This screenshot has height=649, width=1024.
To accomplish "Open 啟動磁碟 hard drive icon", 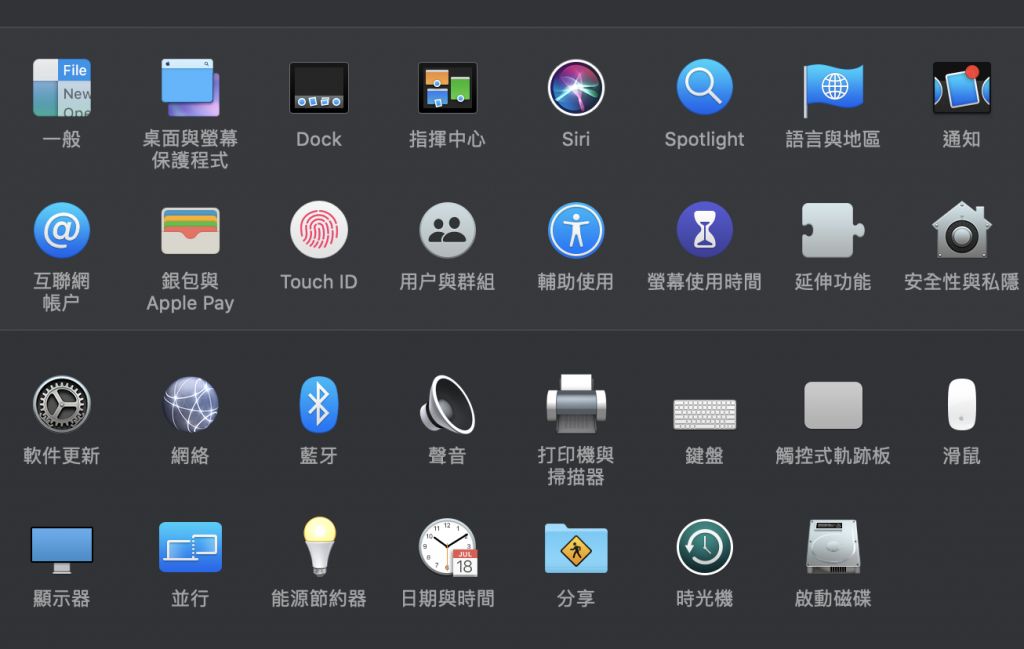I will click(x=833, y=546).
